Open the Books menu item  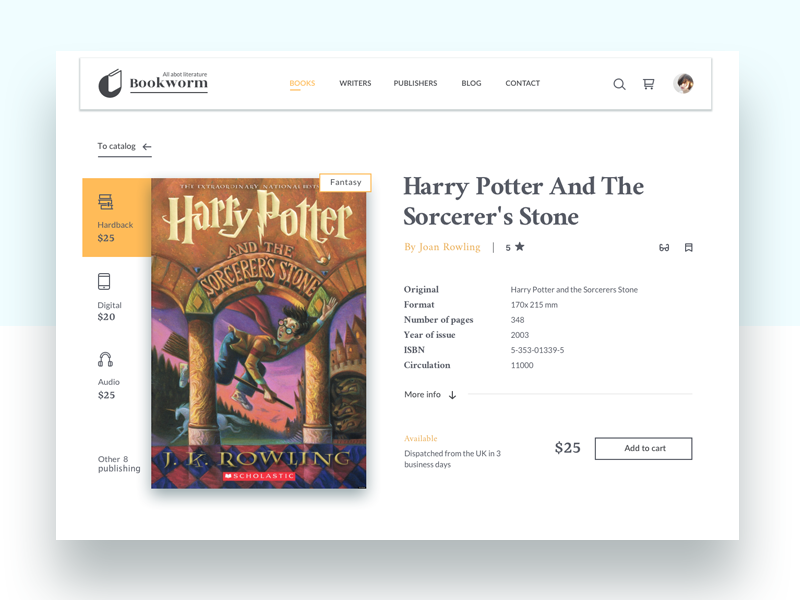click(x=302, y=84)
